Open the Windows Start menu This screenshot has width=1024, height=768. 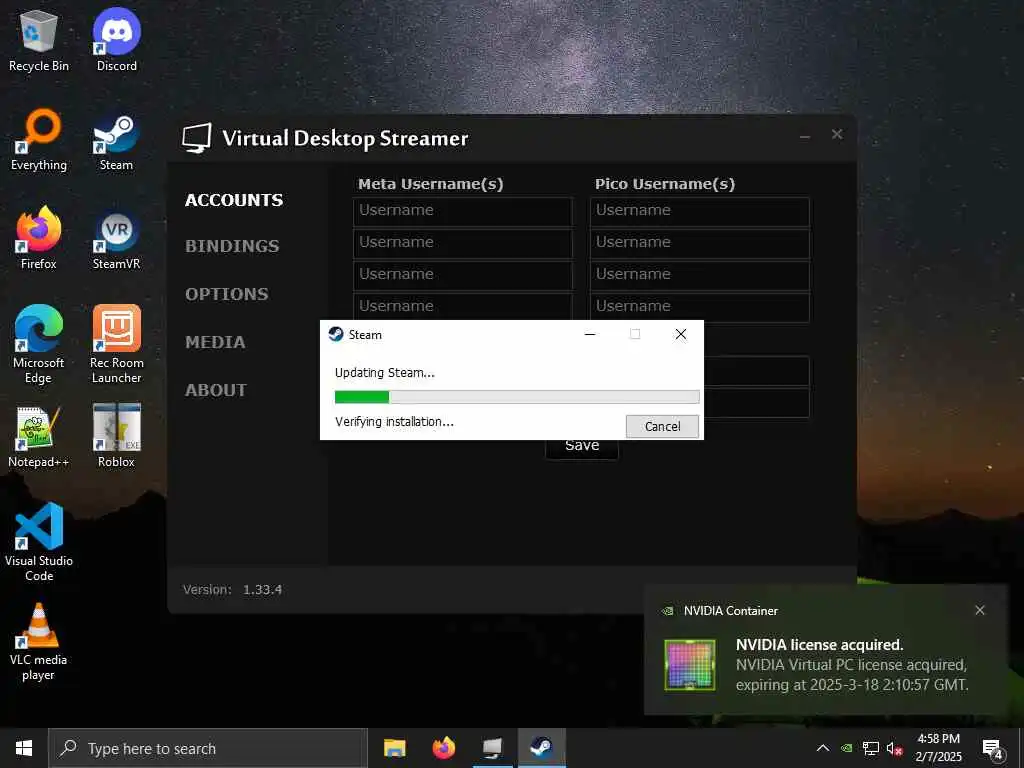(24, 748)
